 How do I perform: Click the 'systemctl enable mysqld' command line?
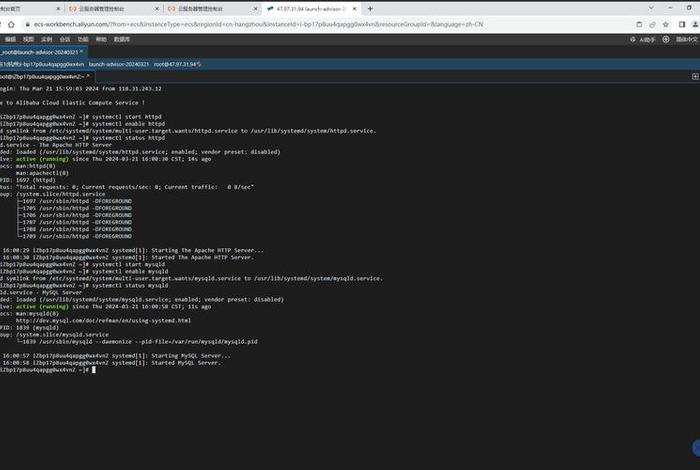click(x=130, y=271)
